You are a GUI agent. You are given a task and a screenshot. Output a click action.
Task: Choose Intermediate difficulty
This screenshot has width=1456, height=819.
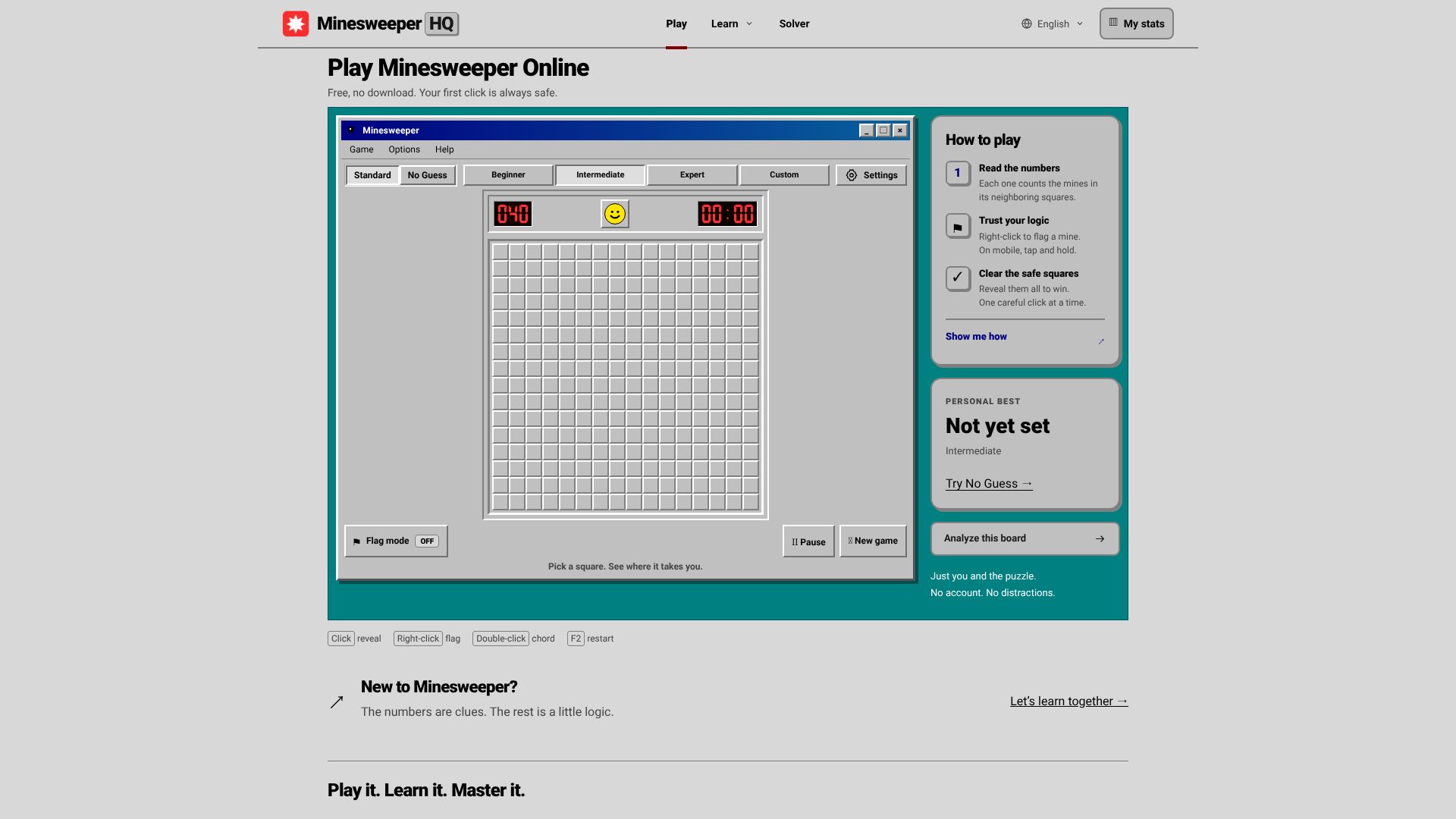tap(600, 174)
